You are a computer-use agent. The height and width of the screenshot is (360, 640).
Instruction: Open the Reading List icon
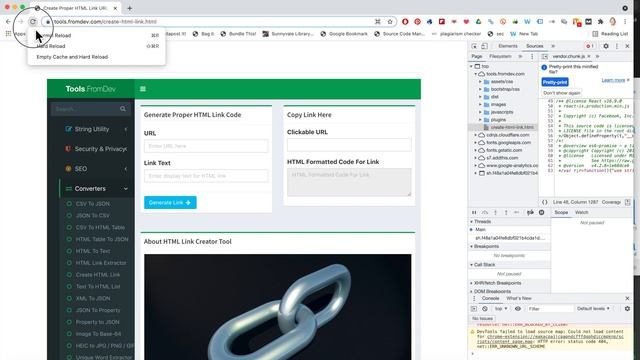tap(595, 34)
